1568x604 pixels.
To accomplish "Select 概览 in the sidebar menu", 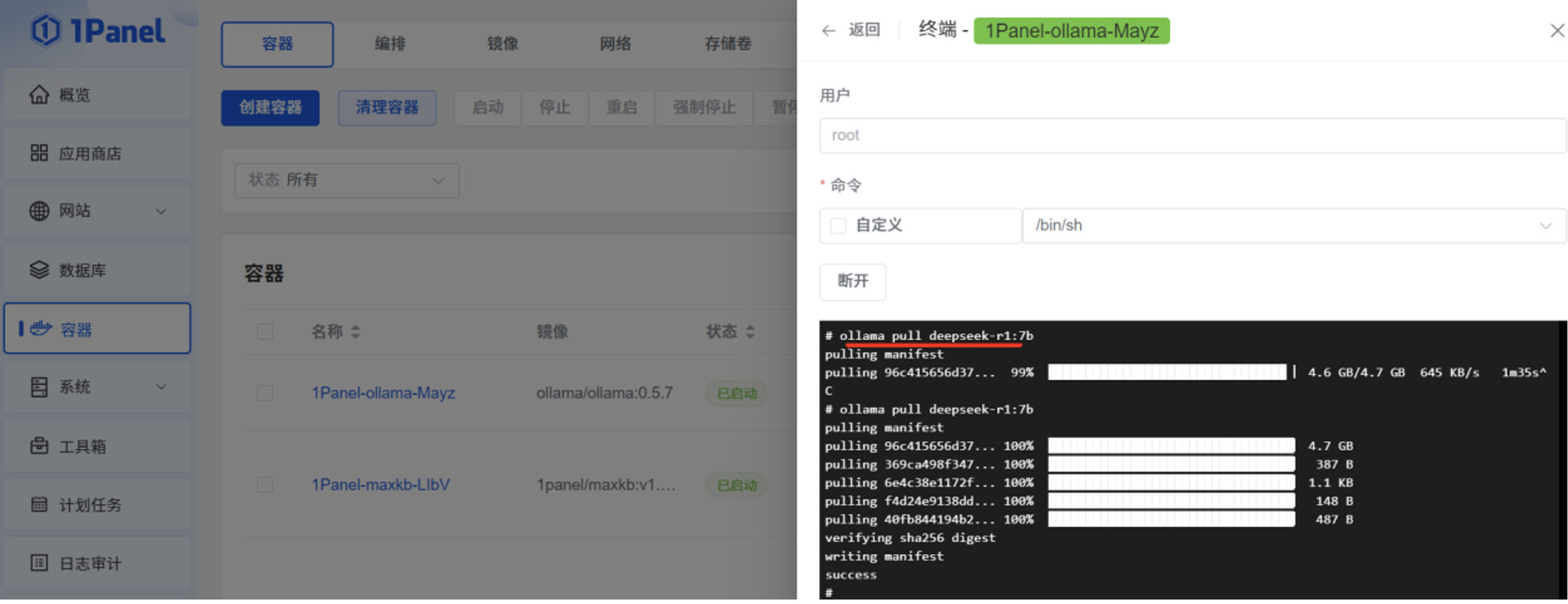I will [x=97, y=95].
